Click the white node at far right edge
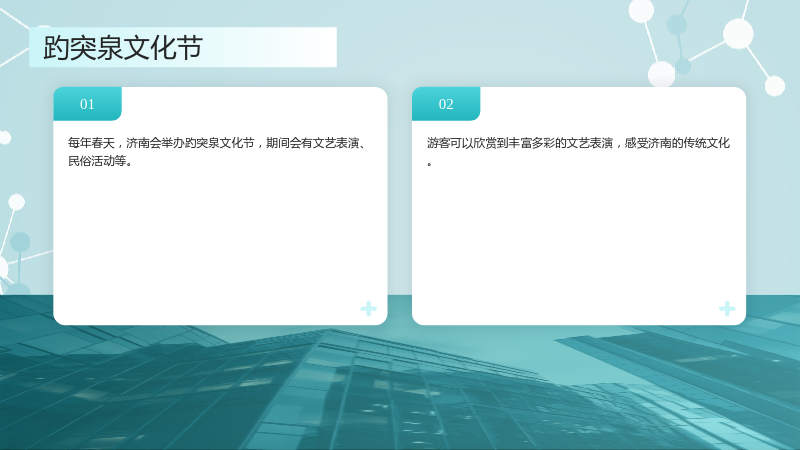This screenshot has height=450, width=800. point(774,86)
